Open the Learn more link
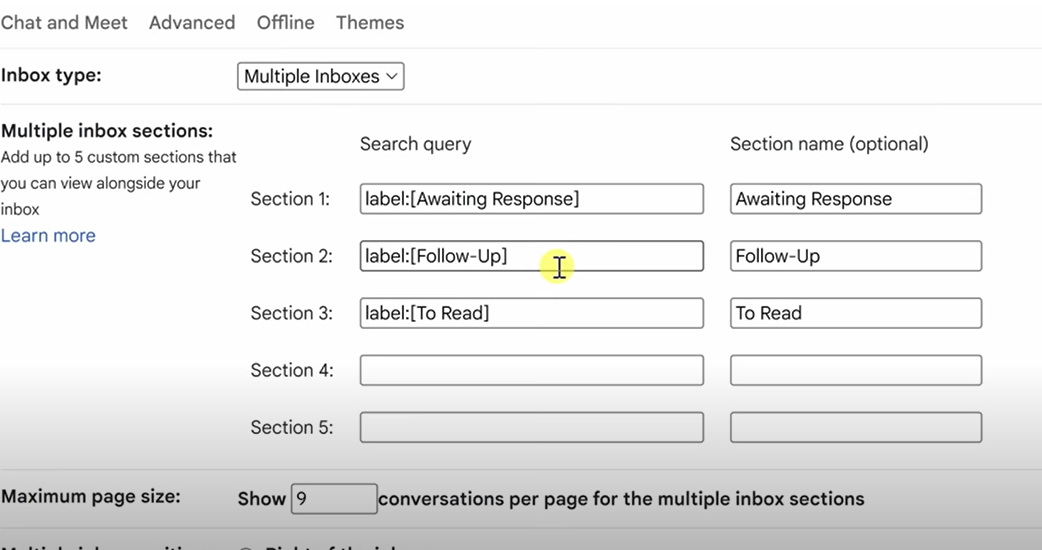1042x550 pixels. coord(48,236)
